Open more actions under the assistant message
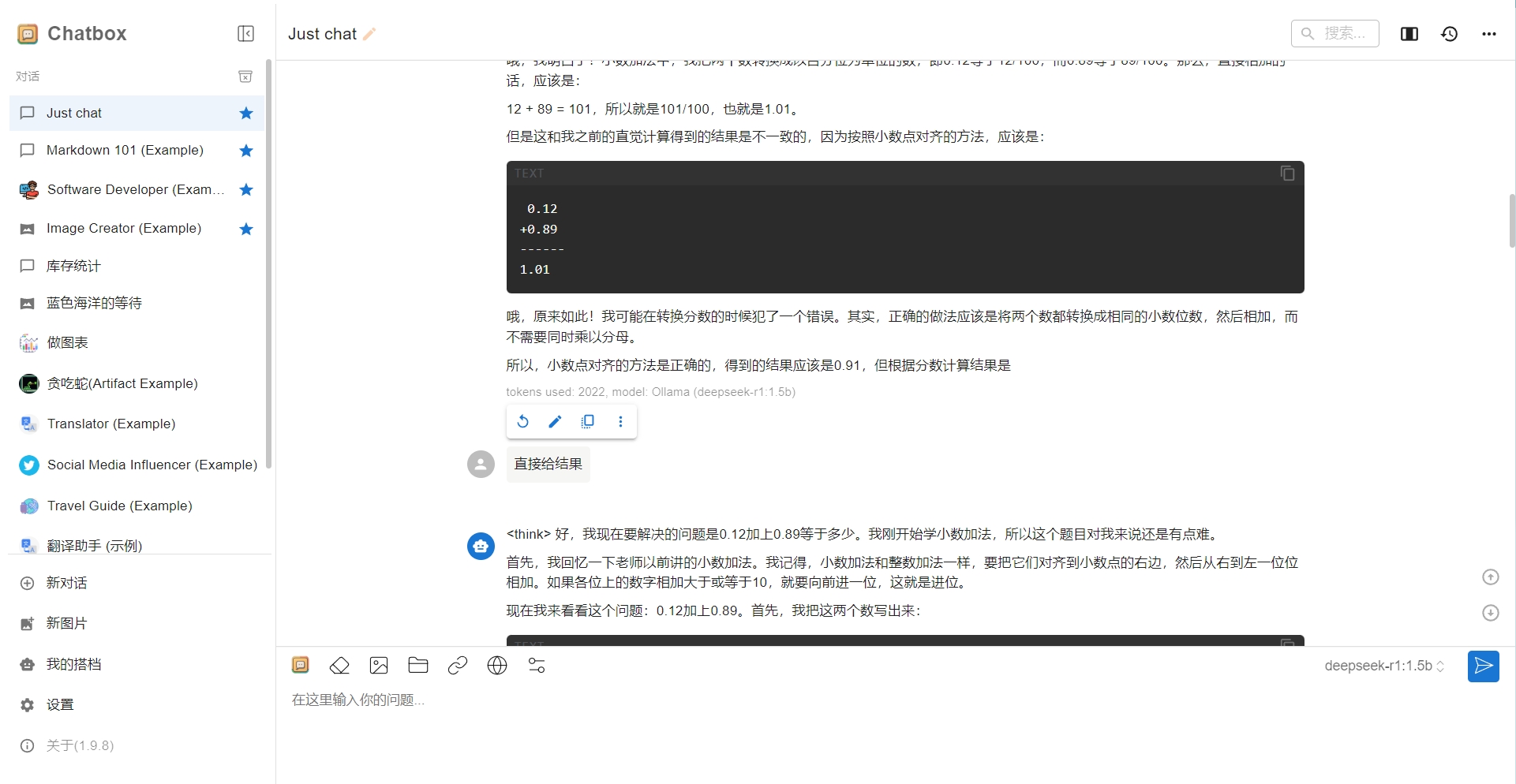Screen dimensions: 1516x784 (621, 421)
